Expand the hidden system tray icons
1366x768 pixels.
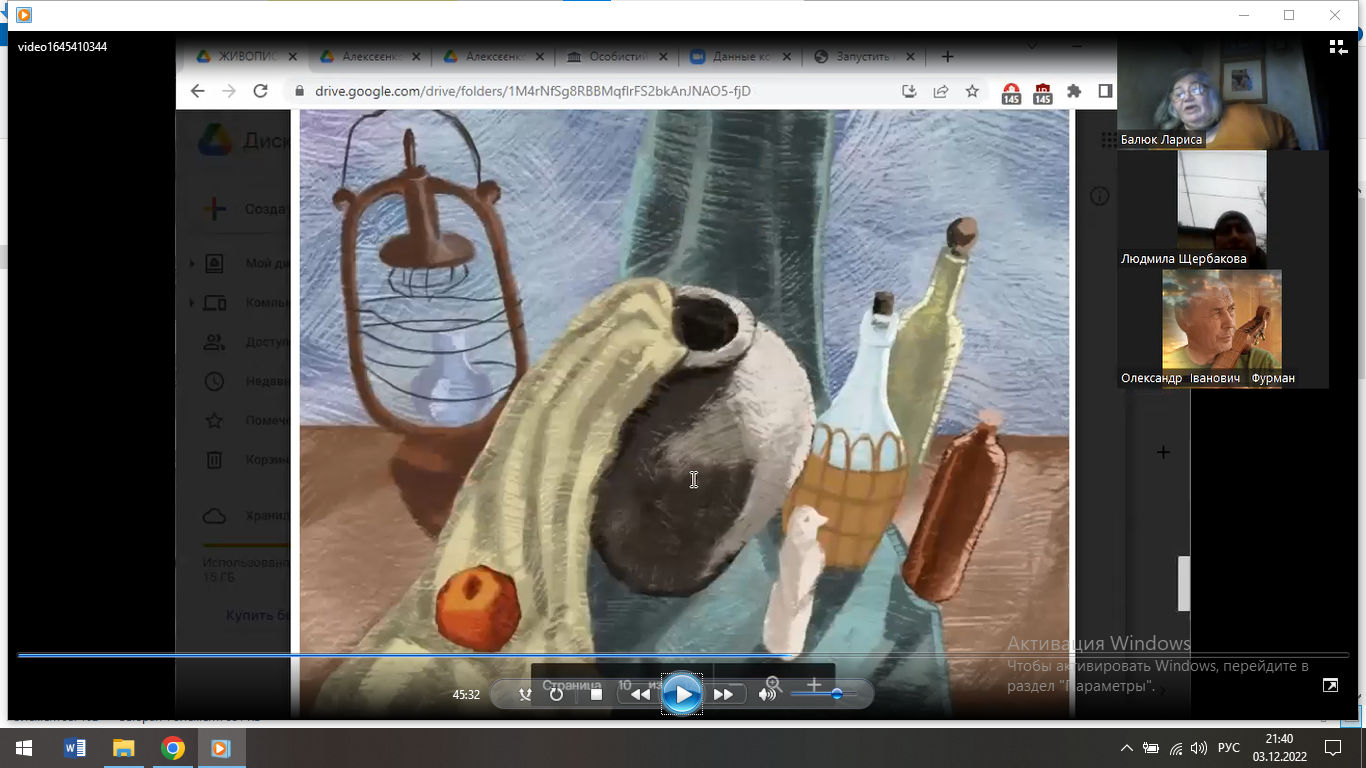pos(1126,748)
